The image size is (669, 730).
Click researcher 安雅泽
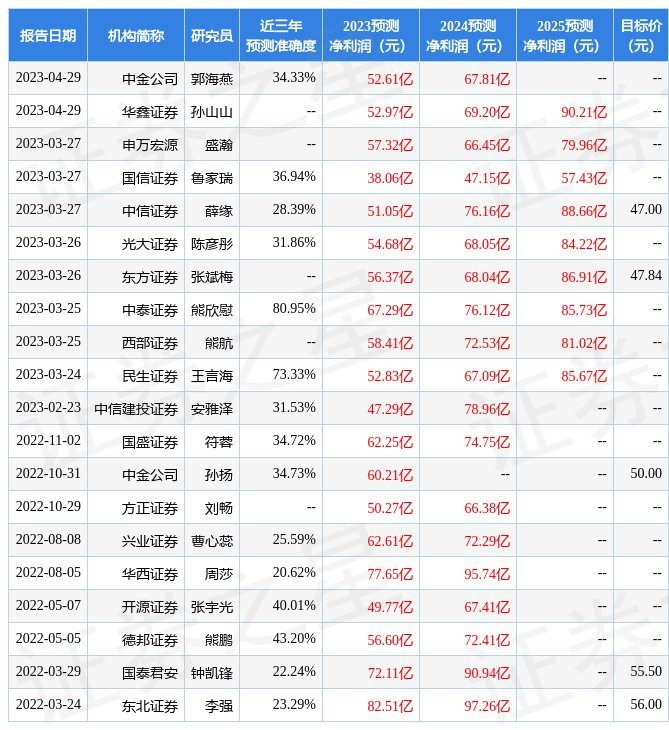click(212, 409)
